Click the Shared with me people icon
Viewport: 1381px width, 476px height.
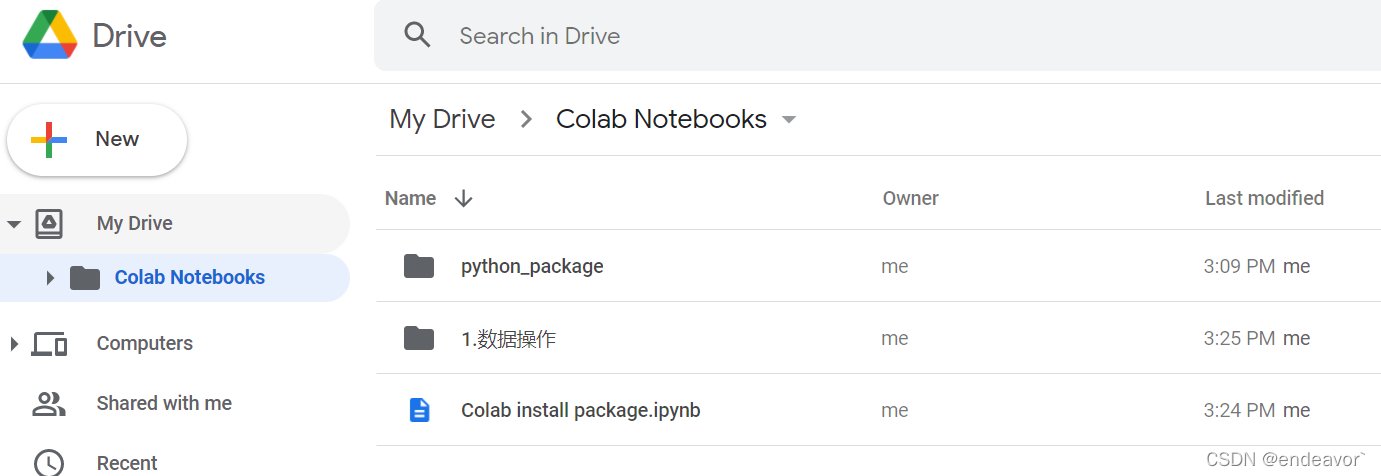[x=49, y=404]
